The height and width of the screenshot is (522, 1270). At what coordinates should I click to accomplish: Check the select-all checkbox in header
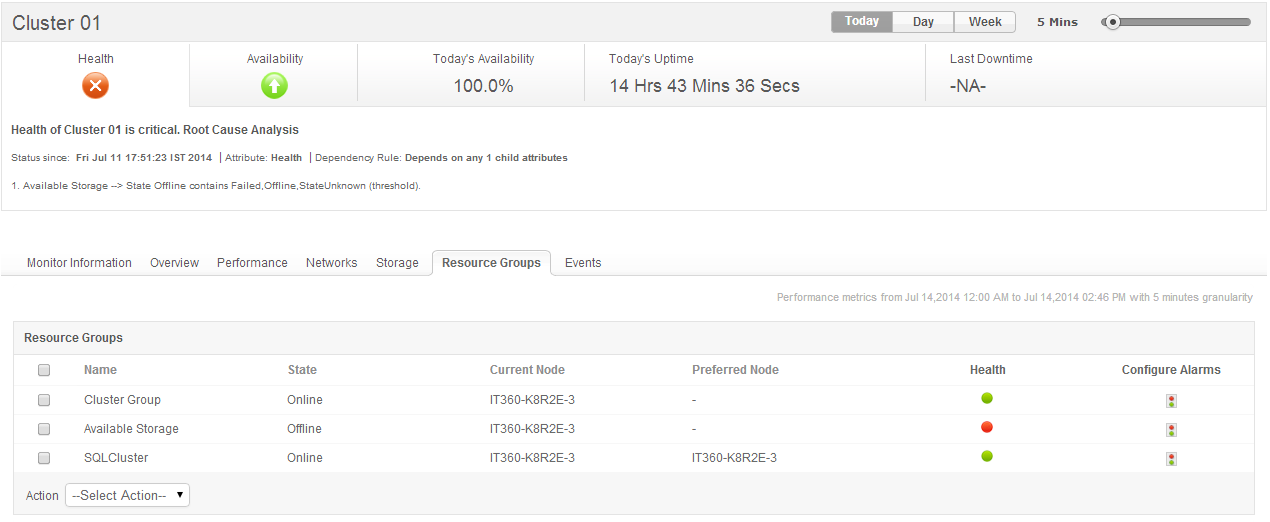coord(44,370)
